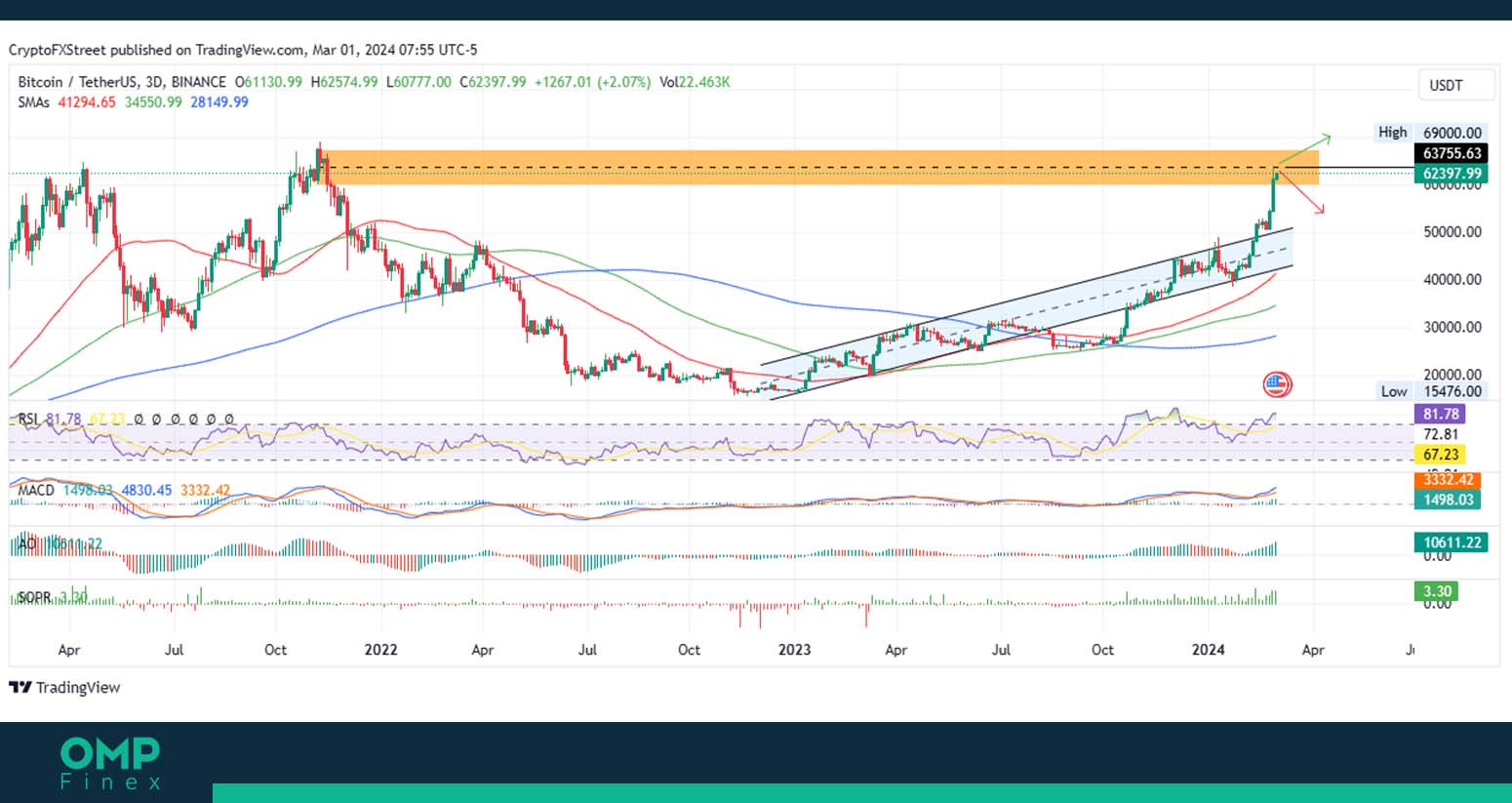
Task: Click the 2022 label on the time axis
Action: [380, 650]
